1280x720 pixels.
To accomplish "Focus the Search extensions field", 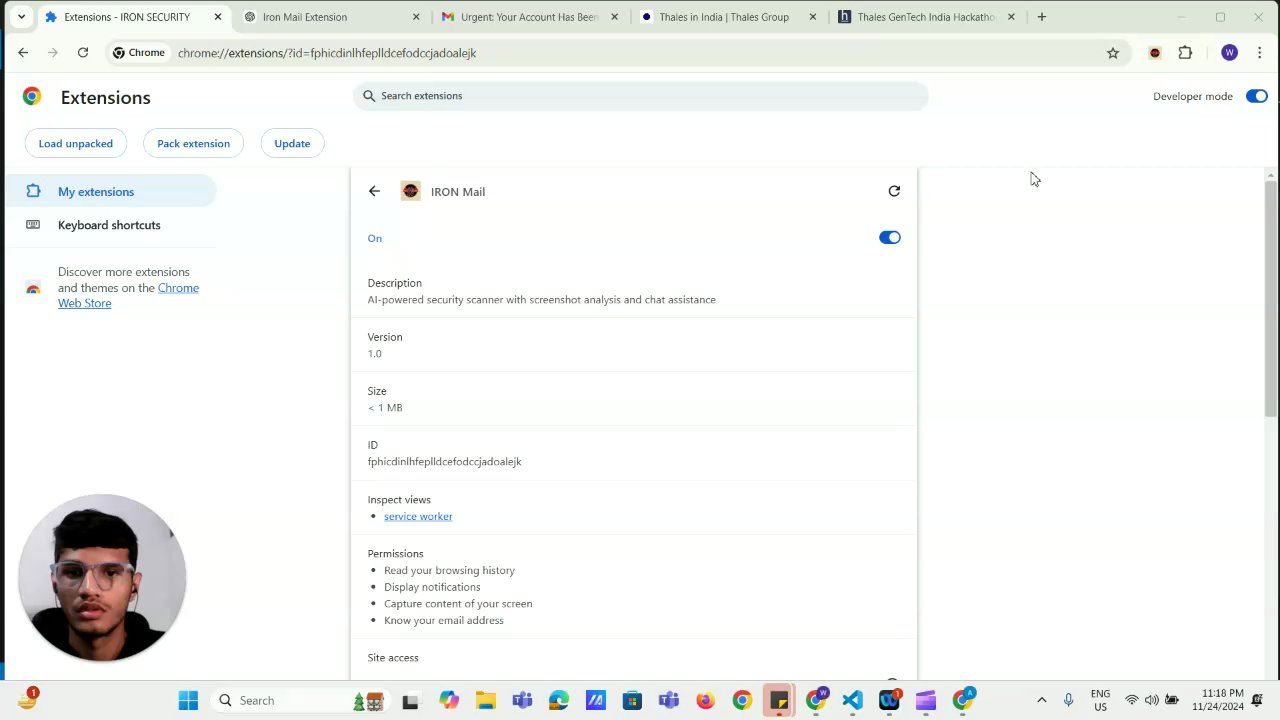I will (641, 96).
